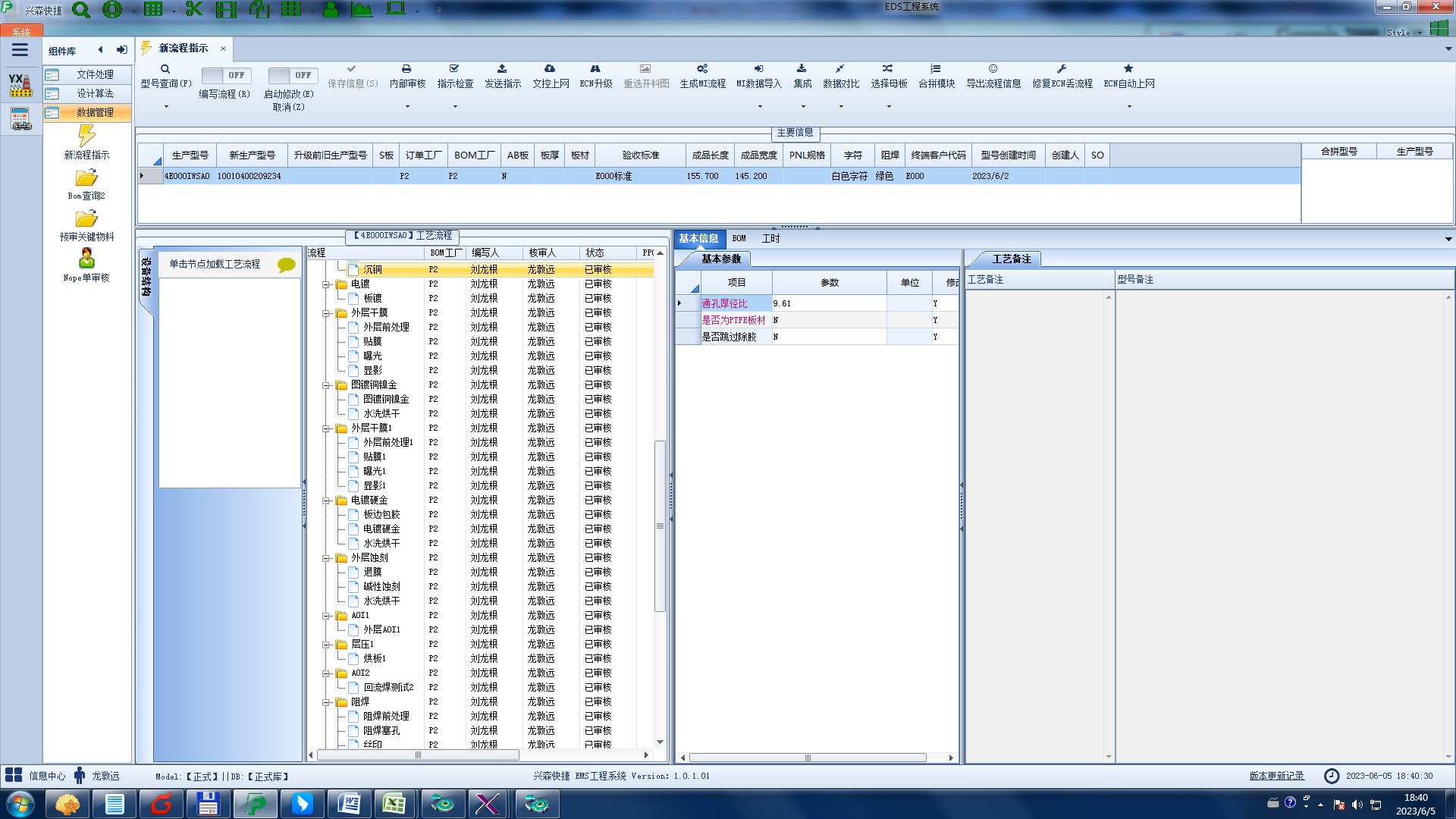Image resolution: width=1456 pixels, height=819 pixels.
Task: Click 文控上网 cloud upload icon
Action: point(550,69)
